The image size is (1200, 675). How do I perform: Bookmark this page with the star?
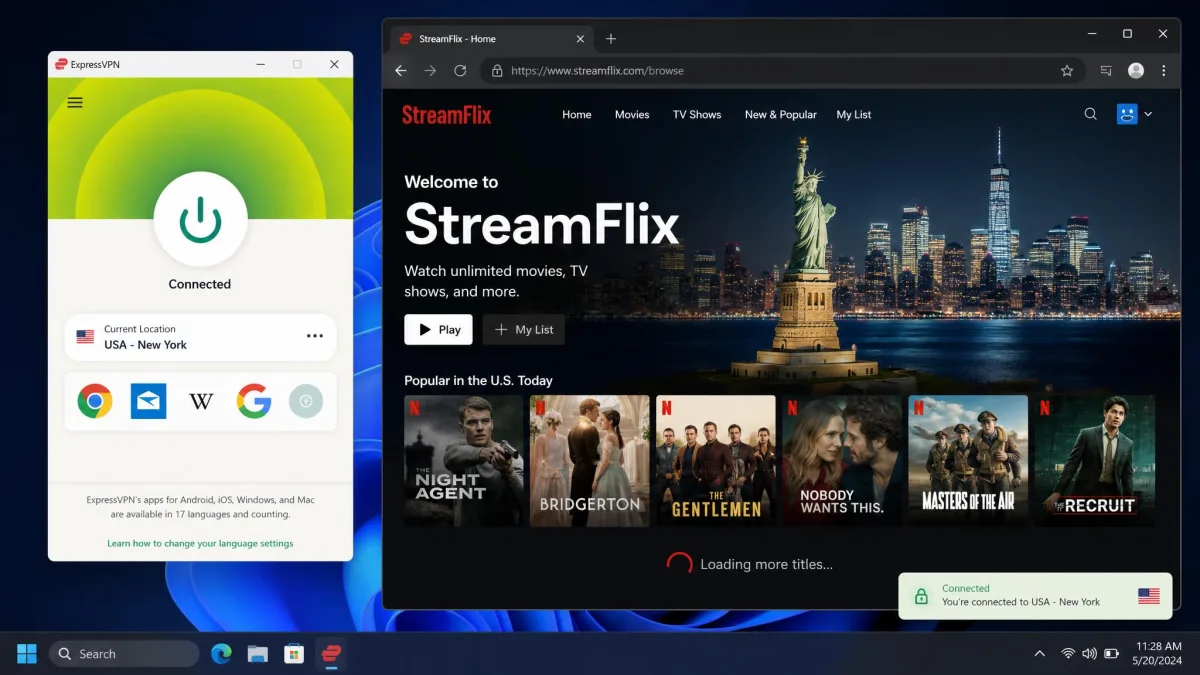[x=1067, y=71]
